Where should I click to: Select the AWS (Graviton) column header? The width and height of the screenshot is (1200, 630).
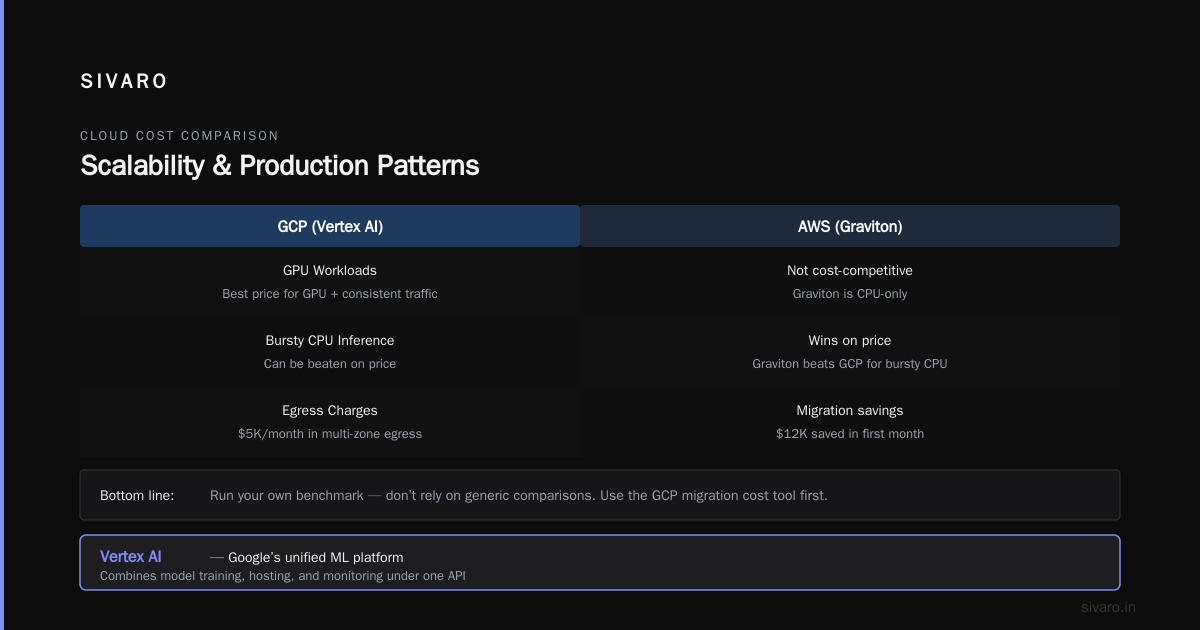(x=850, y=226)
